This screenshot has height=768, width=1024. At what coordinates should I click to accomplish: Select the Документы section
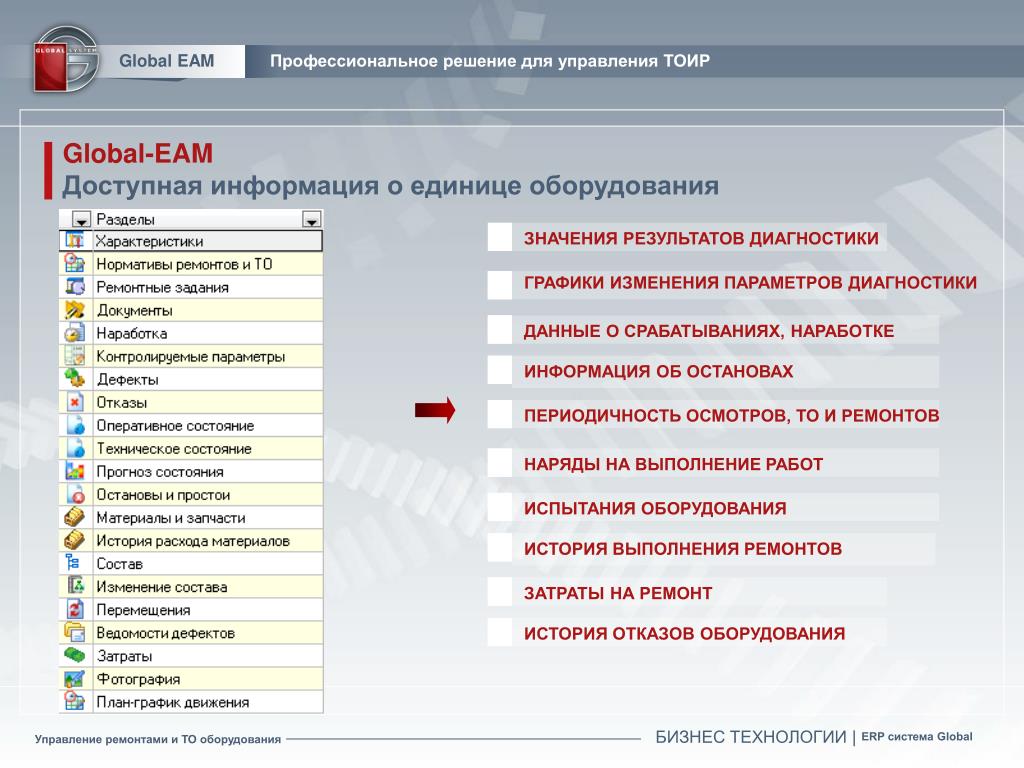pyautogui.click(x=191, y=310)
